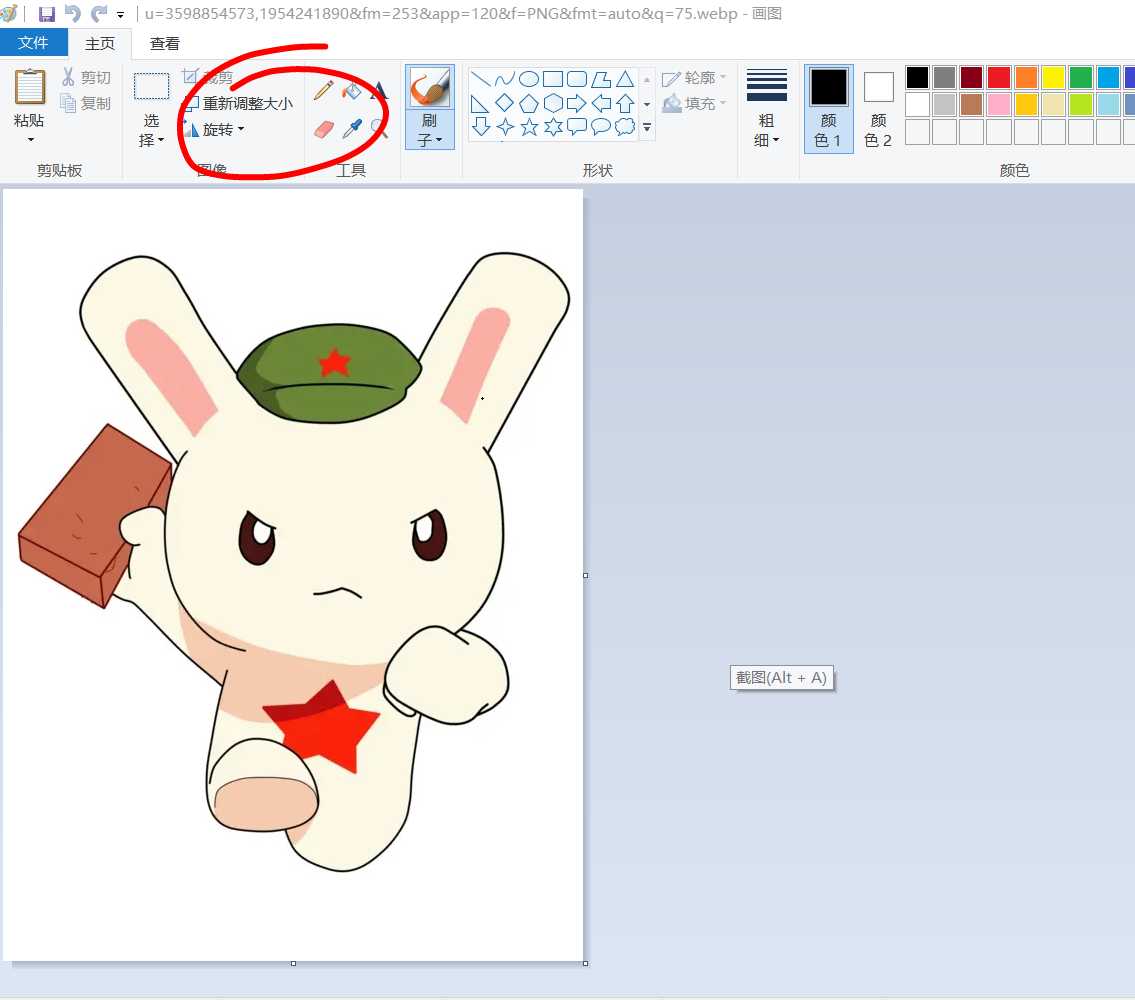The image size is (1135, 1000).
Task: Choose the Cloud callout shape
Action: click(625, 127)
